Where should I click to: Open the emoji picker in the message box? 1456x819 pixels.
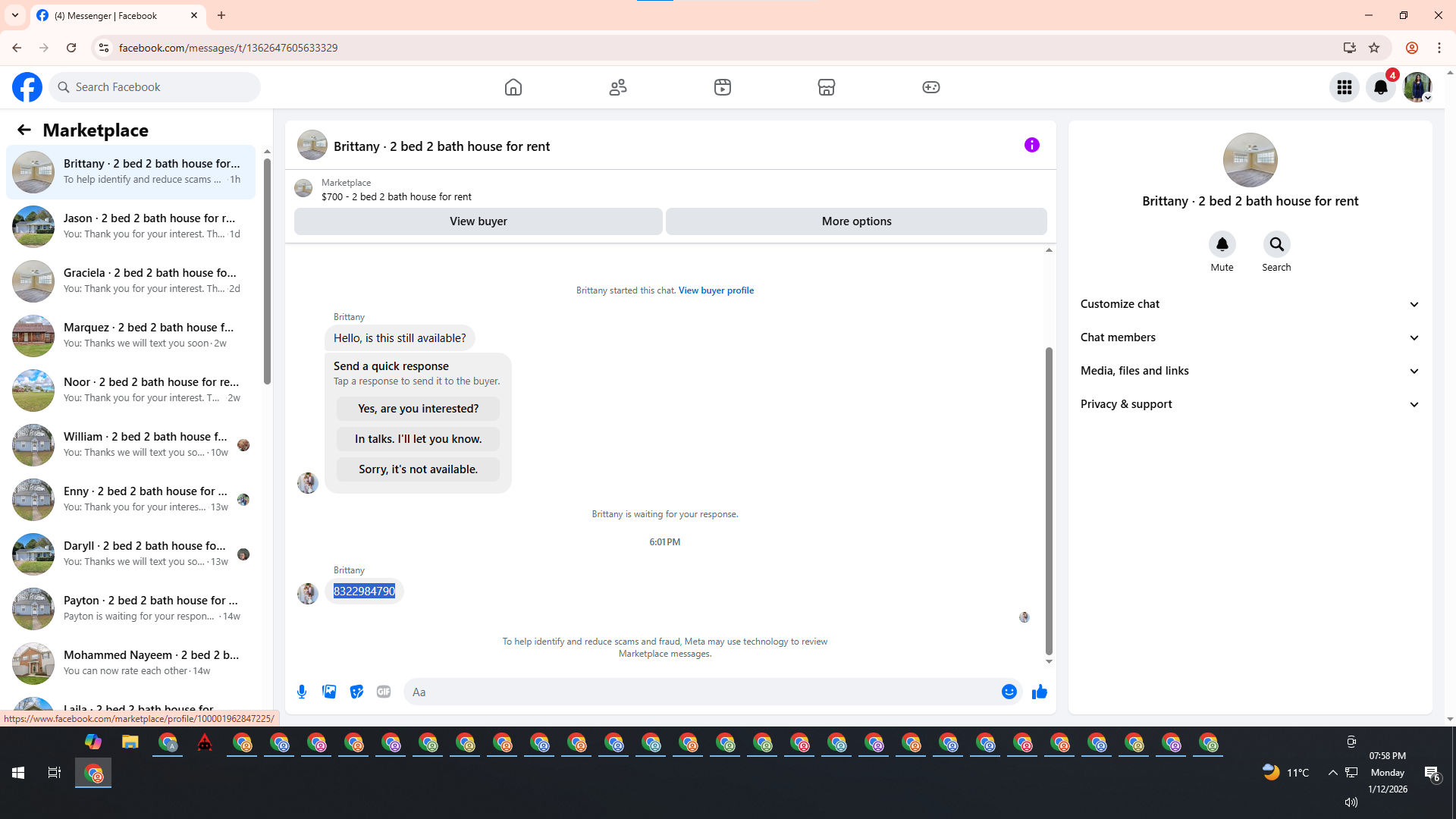click(1009, 692)
